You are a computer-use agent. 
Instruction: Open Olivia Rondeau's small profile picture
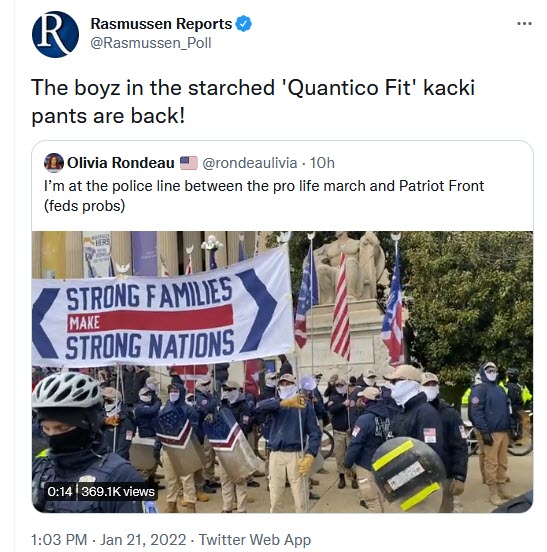point(54,163)
